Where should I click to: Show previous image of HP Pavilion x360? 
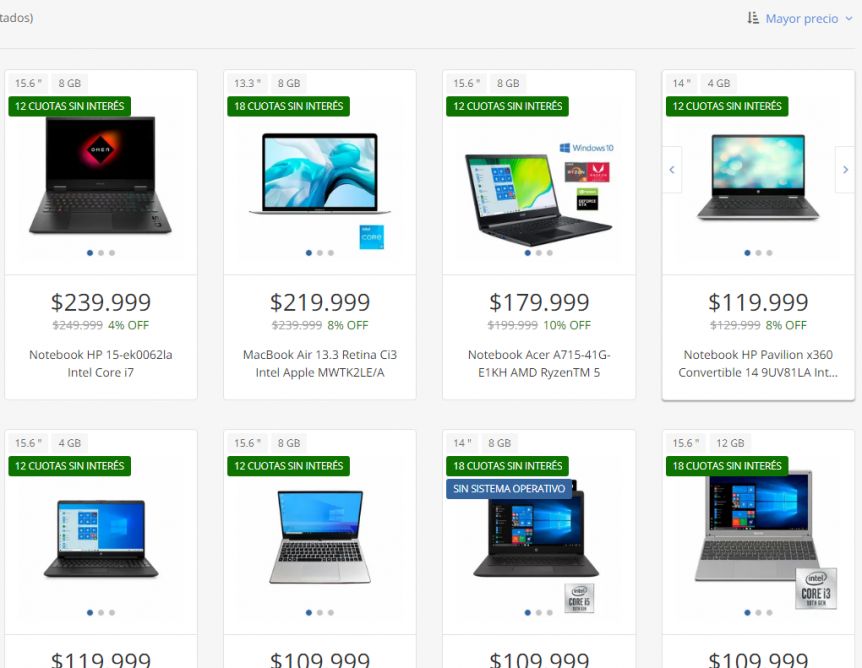click(672, 169)
